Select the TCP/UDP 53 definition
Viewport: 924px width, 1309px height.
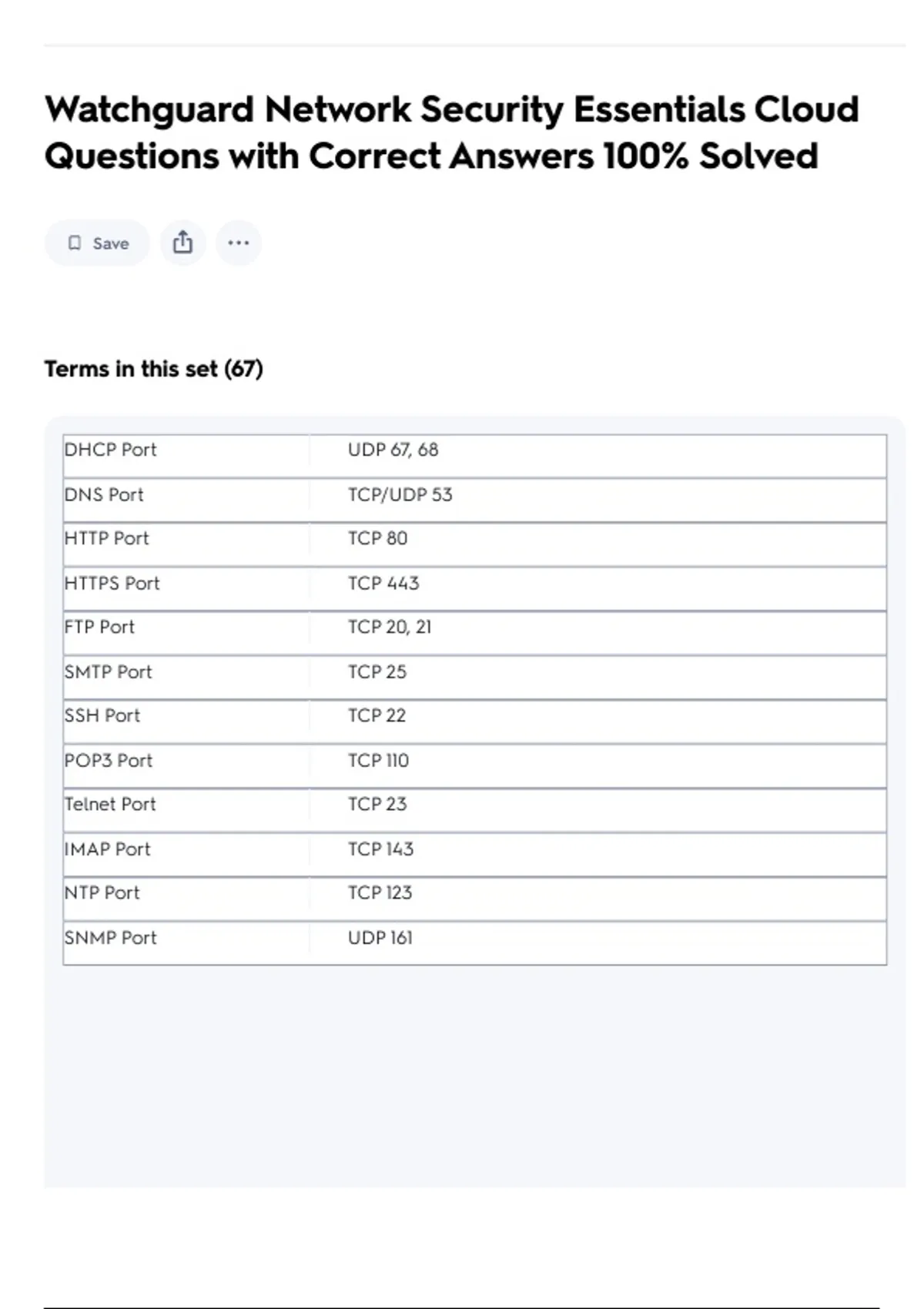(400, 495)
